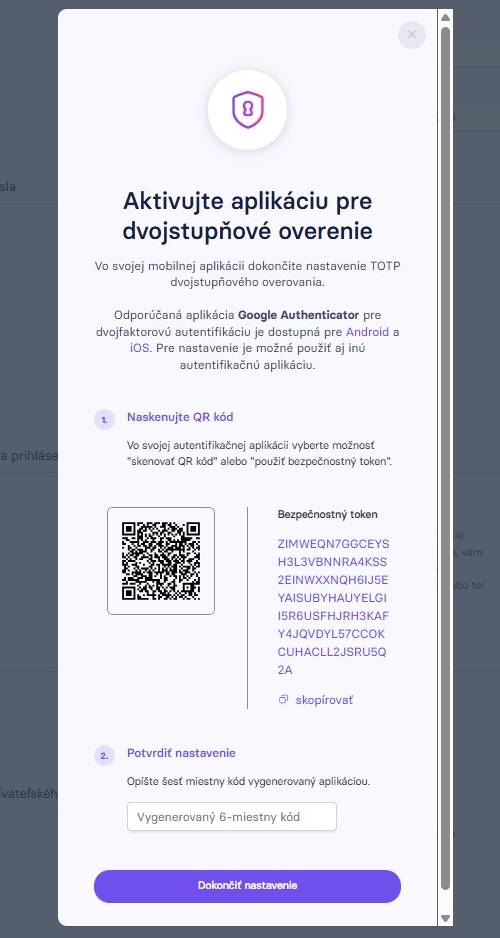
Task: Open the iOS app link
Action: (139, 348)
